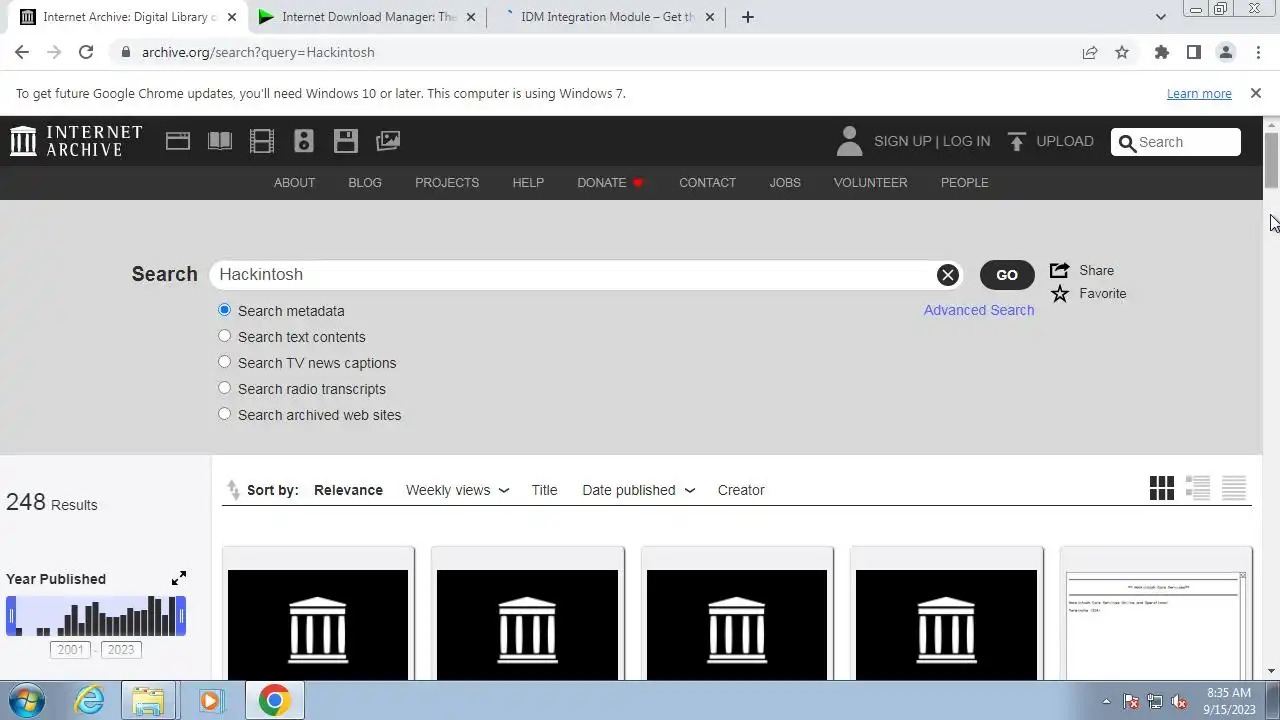1280x720 pixels.
Task: Clear the Hackintosh search query
Action: [x=947, y=275]
